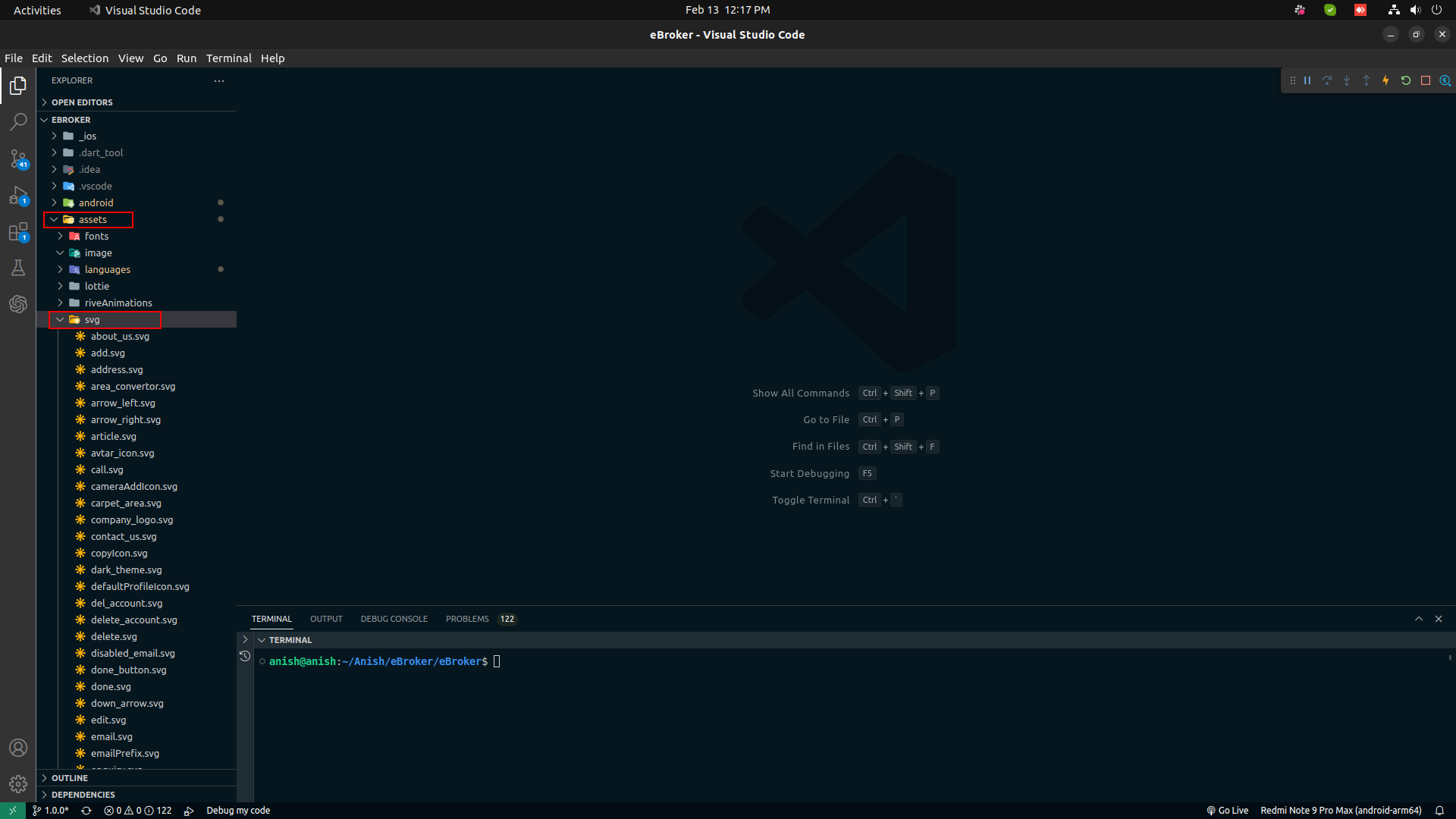Switch to the DEBUG CONSOLE tab
The height and width of the screenshot is (819, 1456).
pyautogui.click(x=394, y=619)
